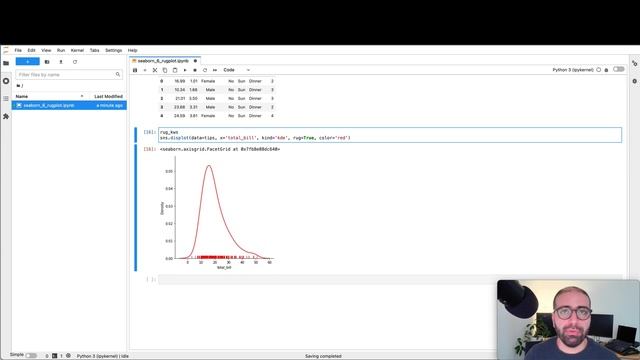Click the KDE plot output image
The image size is (640, 360).
point(217,212)
